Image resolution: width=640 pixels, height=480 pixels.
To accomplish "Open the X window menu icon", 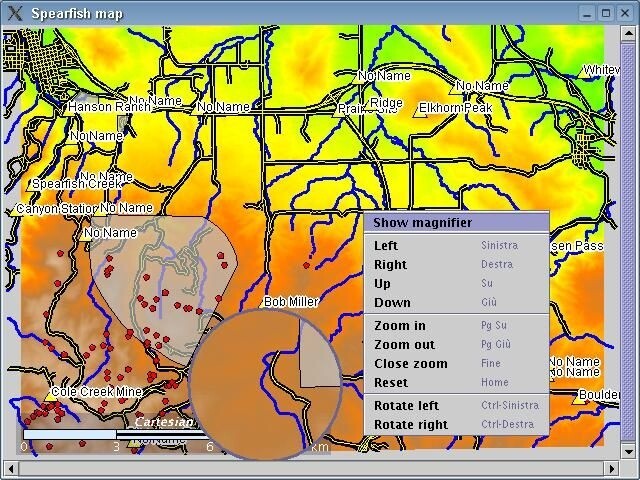I will [x=15, y=13].
